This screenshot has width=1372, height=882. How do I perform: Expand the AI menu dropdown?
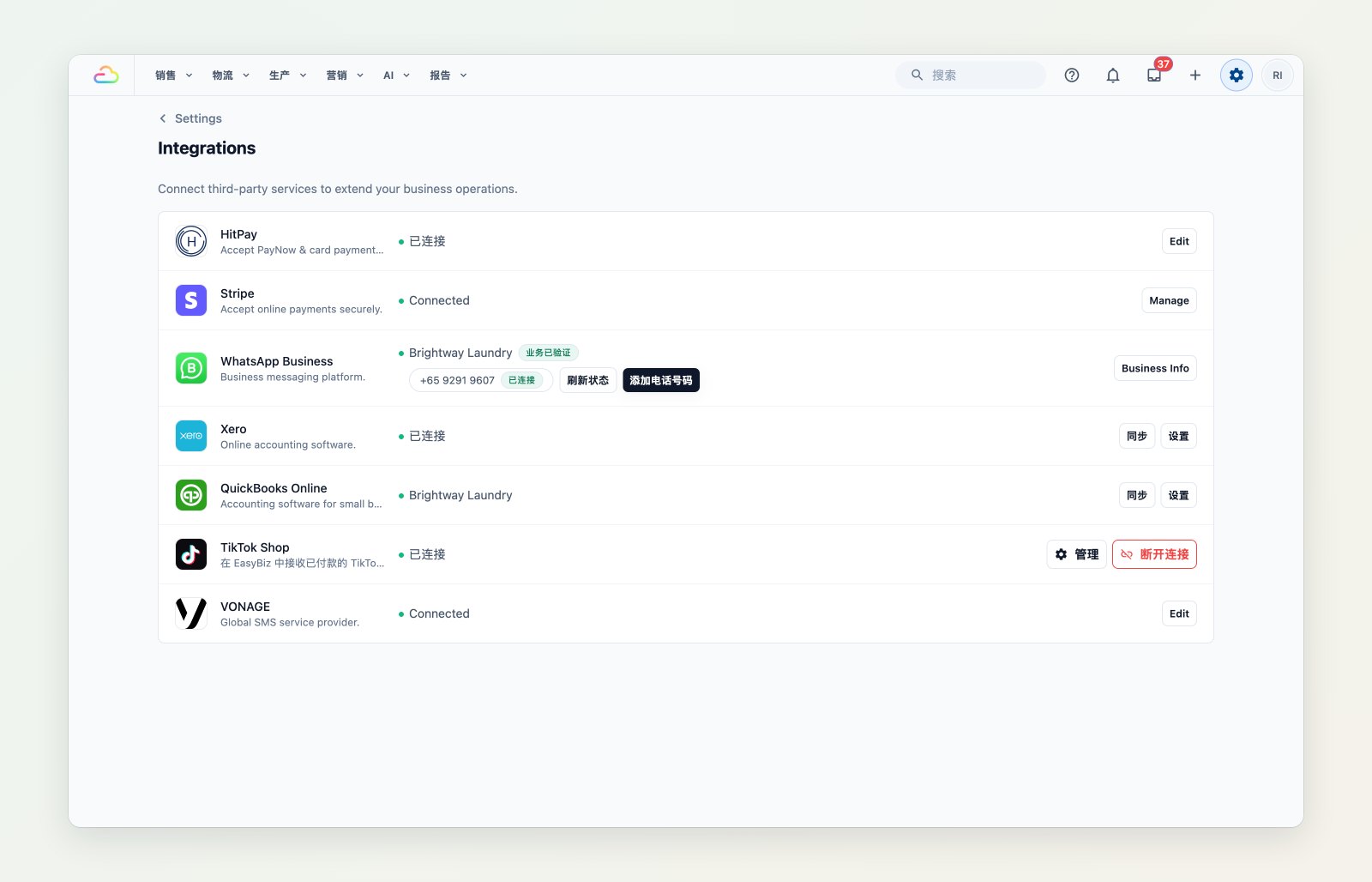coord(397,76)
